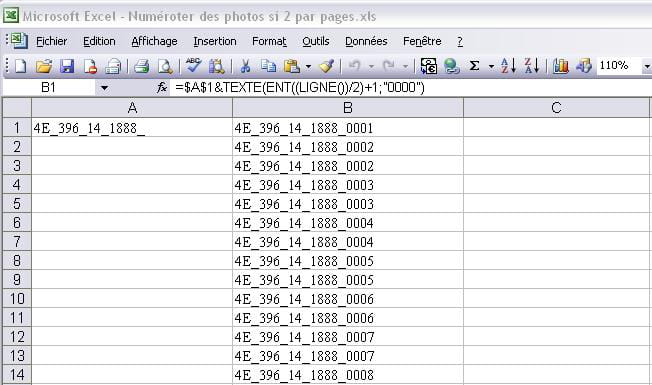The width and height of the screenshot is (652, 385).
Task: Expand the Name Box dropdown arrow
Action: pos(104,88)
